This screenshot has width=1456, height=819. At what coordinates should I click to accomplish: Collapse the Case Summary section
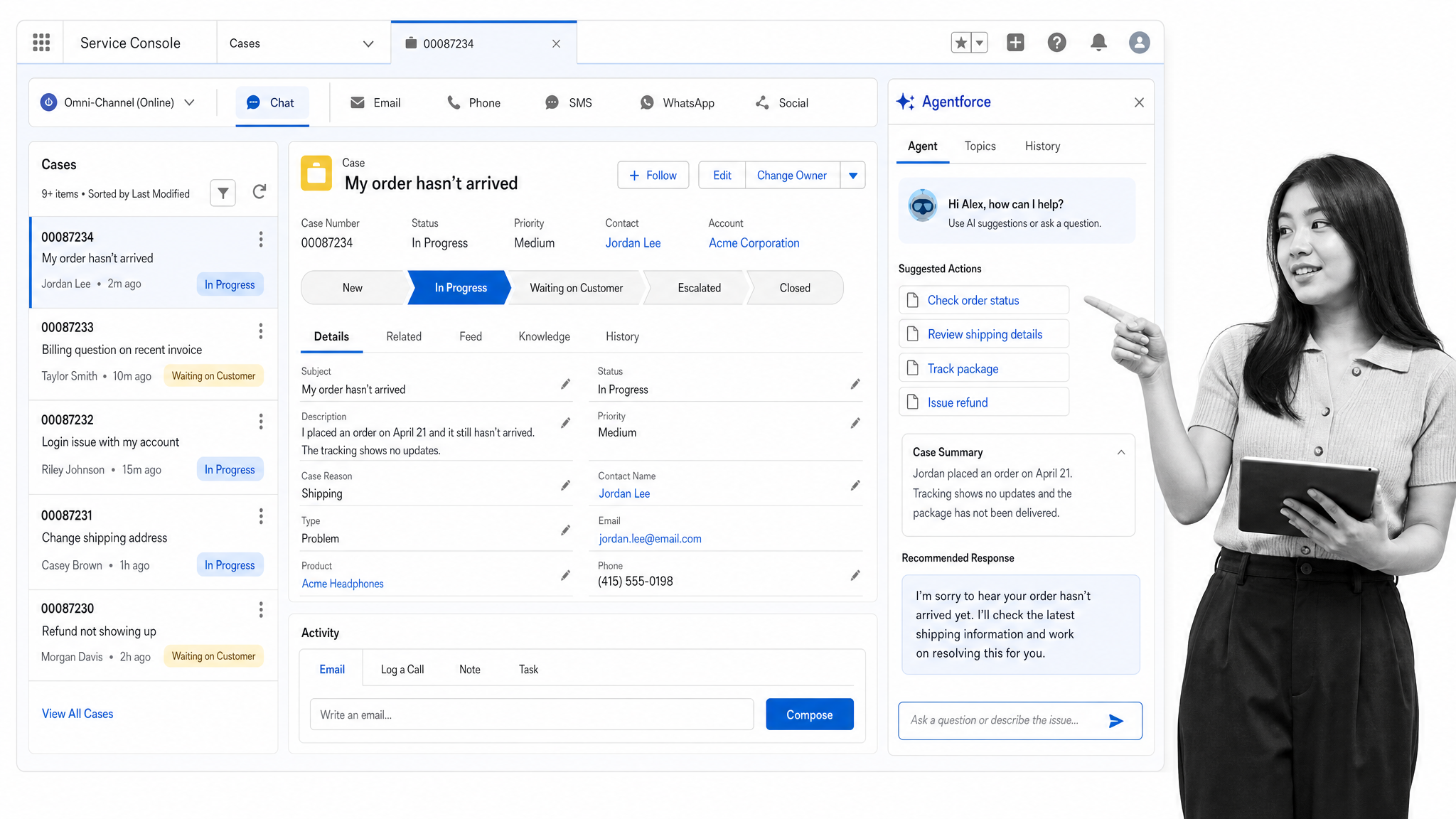click(x=1121, y=452)
